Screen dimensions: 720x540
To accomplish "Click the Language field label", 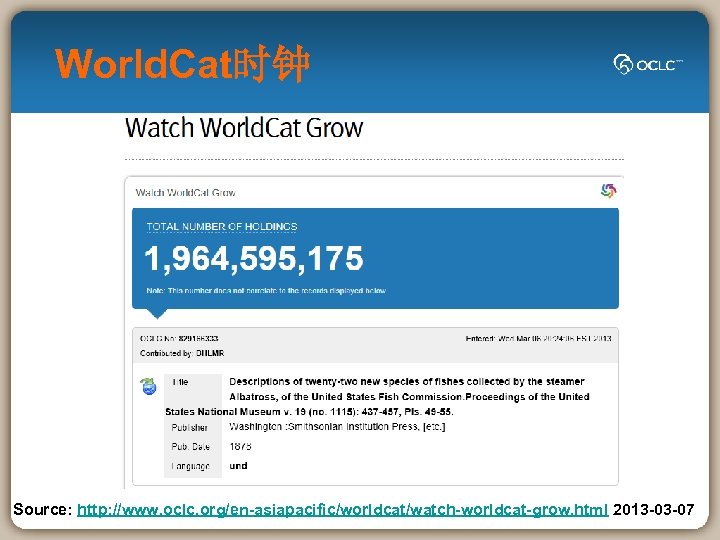I will click(x=190, y=466).
